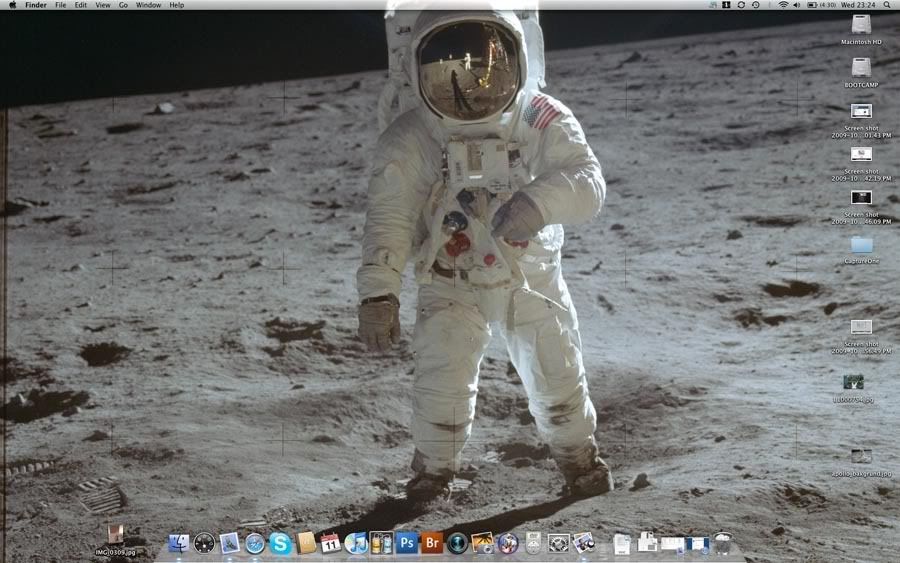Open System Preferences gear in Dock
Image resolution: width=900 pixels, height=563 pixels.
[558, 543]
